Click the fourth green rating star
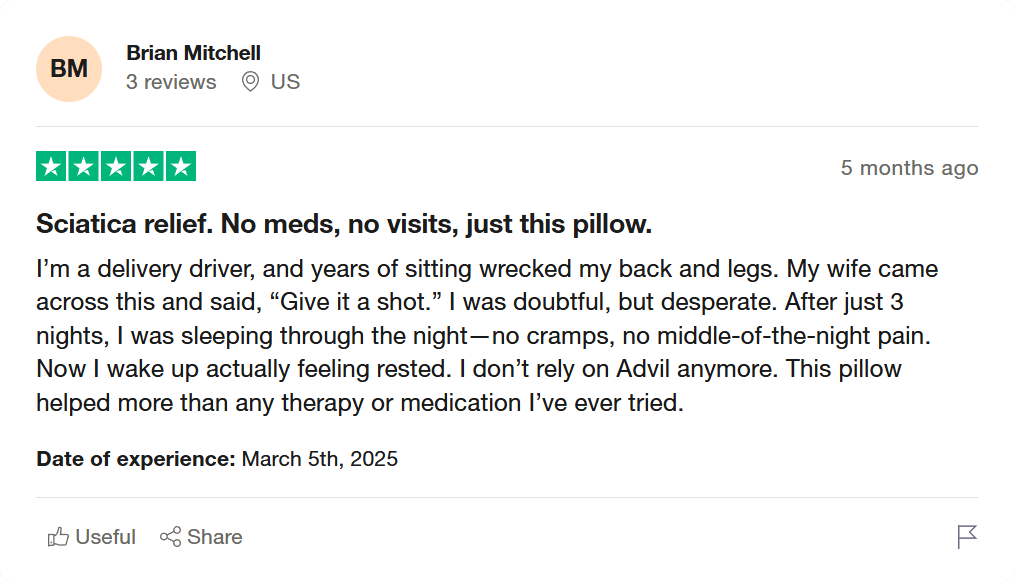 point(148,167)
